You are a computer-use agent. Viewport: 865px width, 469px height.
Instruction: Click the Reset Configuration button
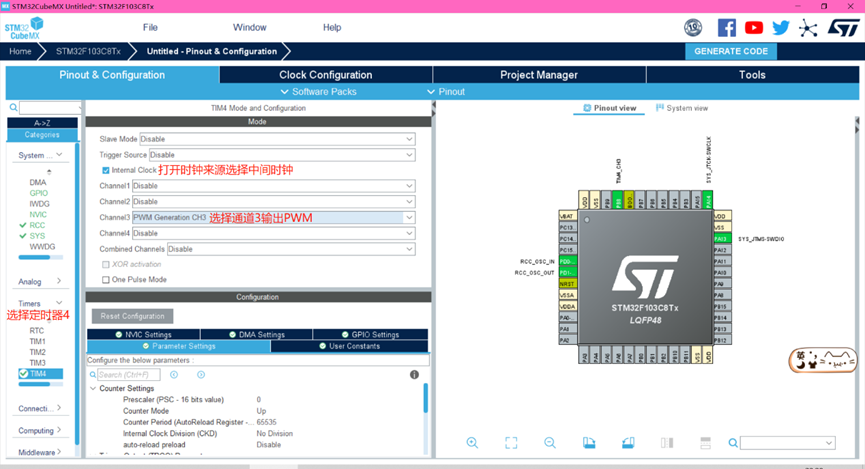point(132,316)
